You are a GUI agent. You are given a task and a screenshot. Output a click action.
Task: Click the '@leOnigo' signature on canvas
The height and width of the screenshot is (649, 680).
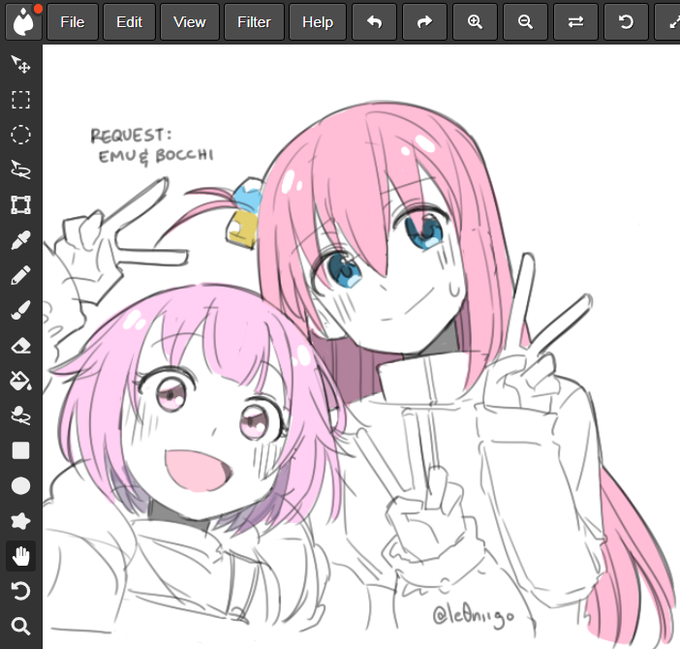pyautogui.click(x=473, y=615)
